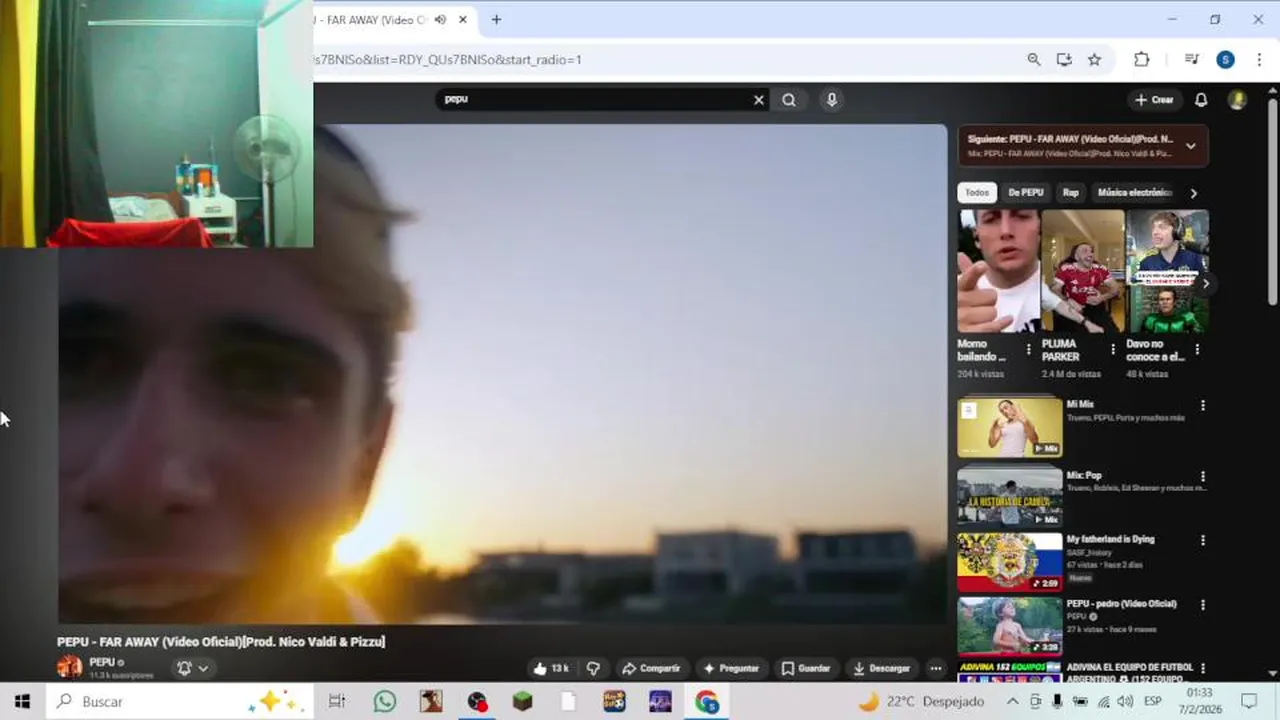The image size is (1280, 720).
Task: Select the De PEPU filter chip
Action: pyautogui.click(x=1025, y=193)
